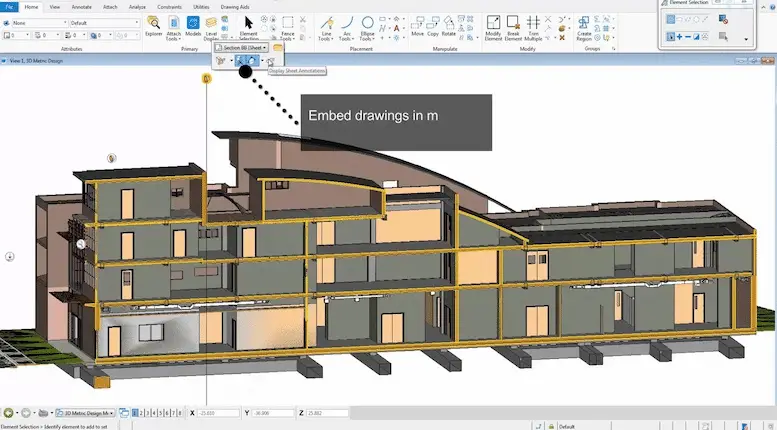The image size is (777, 430).
Task: Choose Invert mode in Element Selection panel
Action: [x=696, y=37]
